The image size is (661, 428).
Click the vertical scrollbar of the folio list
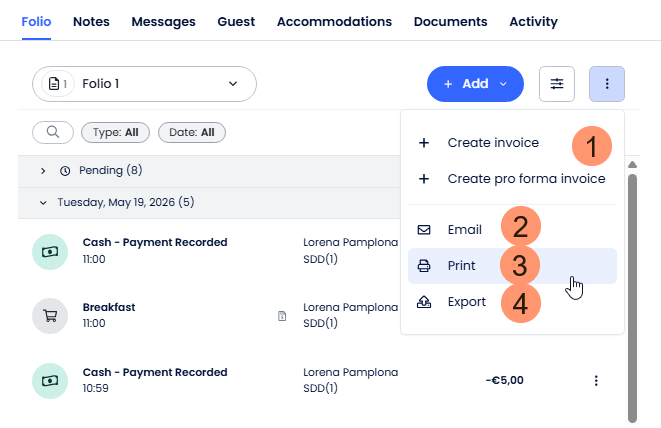(632, 298)
